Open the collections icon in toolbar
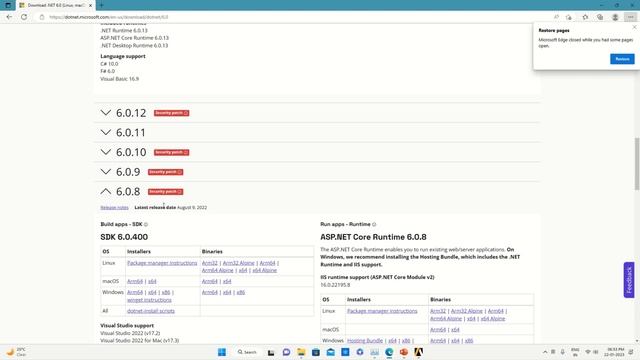The height and width of the screenshot is (360, 640). click(600, 17)
